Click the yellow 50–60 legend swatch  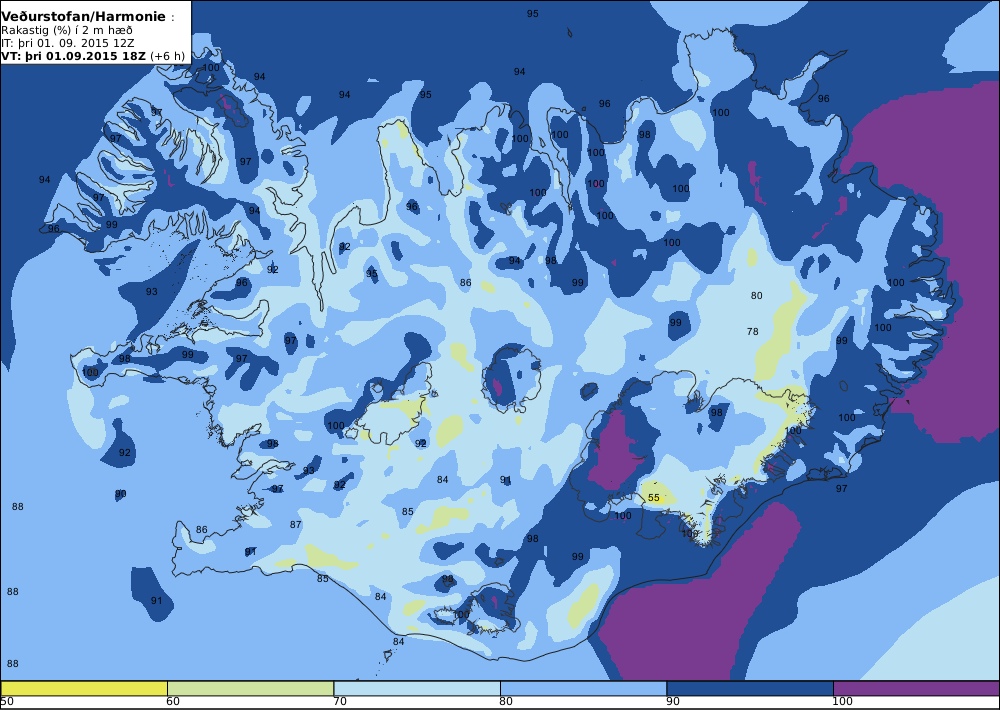pyautogui.click(x=84, y=688)
